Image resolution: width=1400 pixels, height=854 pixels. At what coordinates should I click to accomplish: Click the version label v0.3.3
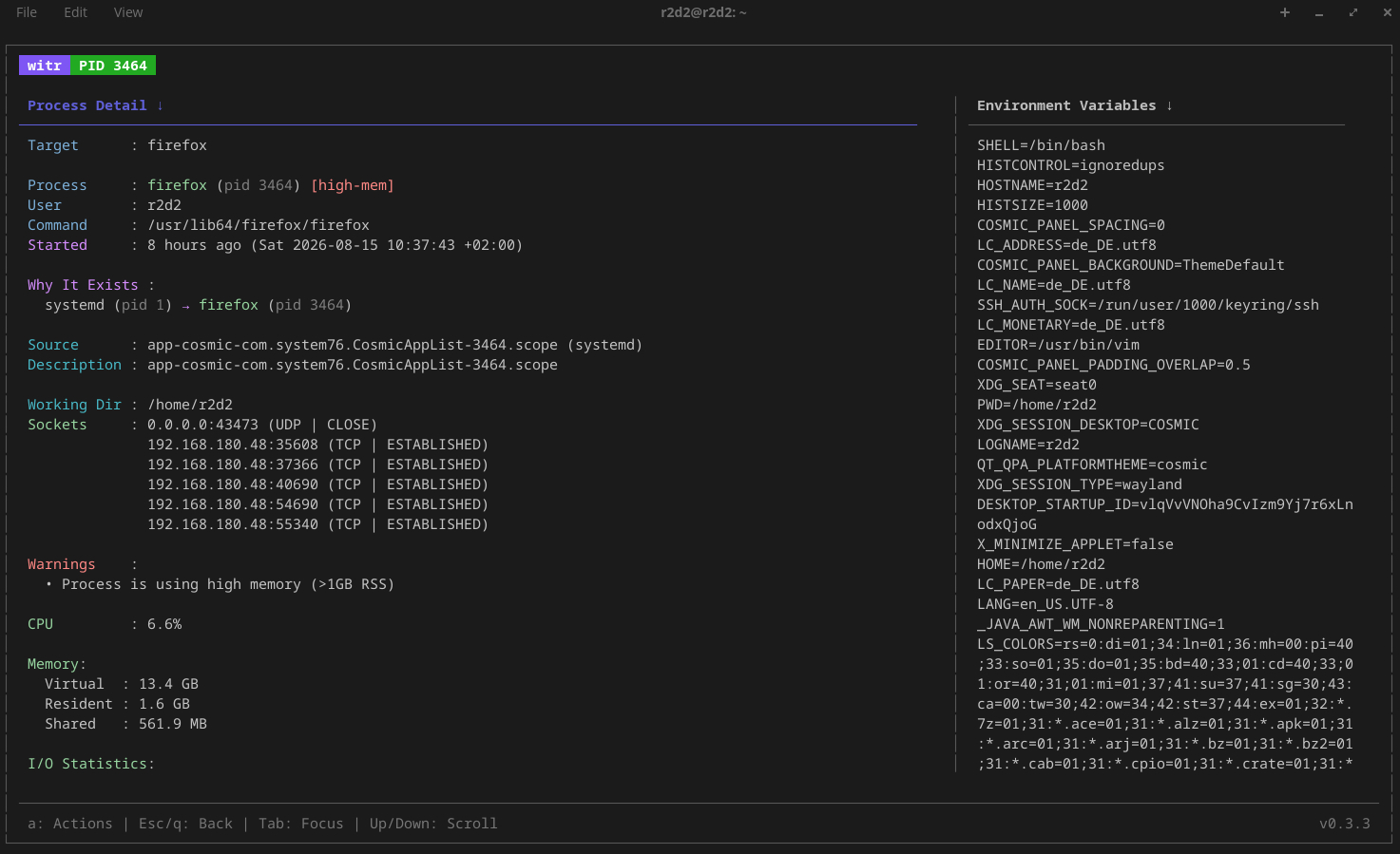(1345, 824)
